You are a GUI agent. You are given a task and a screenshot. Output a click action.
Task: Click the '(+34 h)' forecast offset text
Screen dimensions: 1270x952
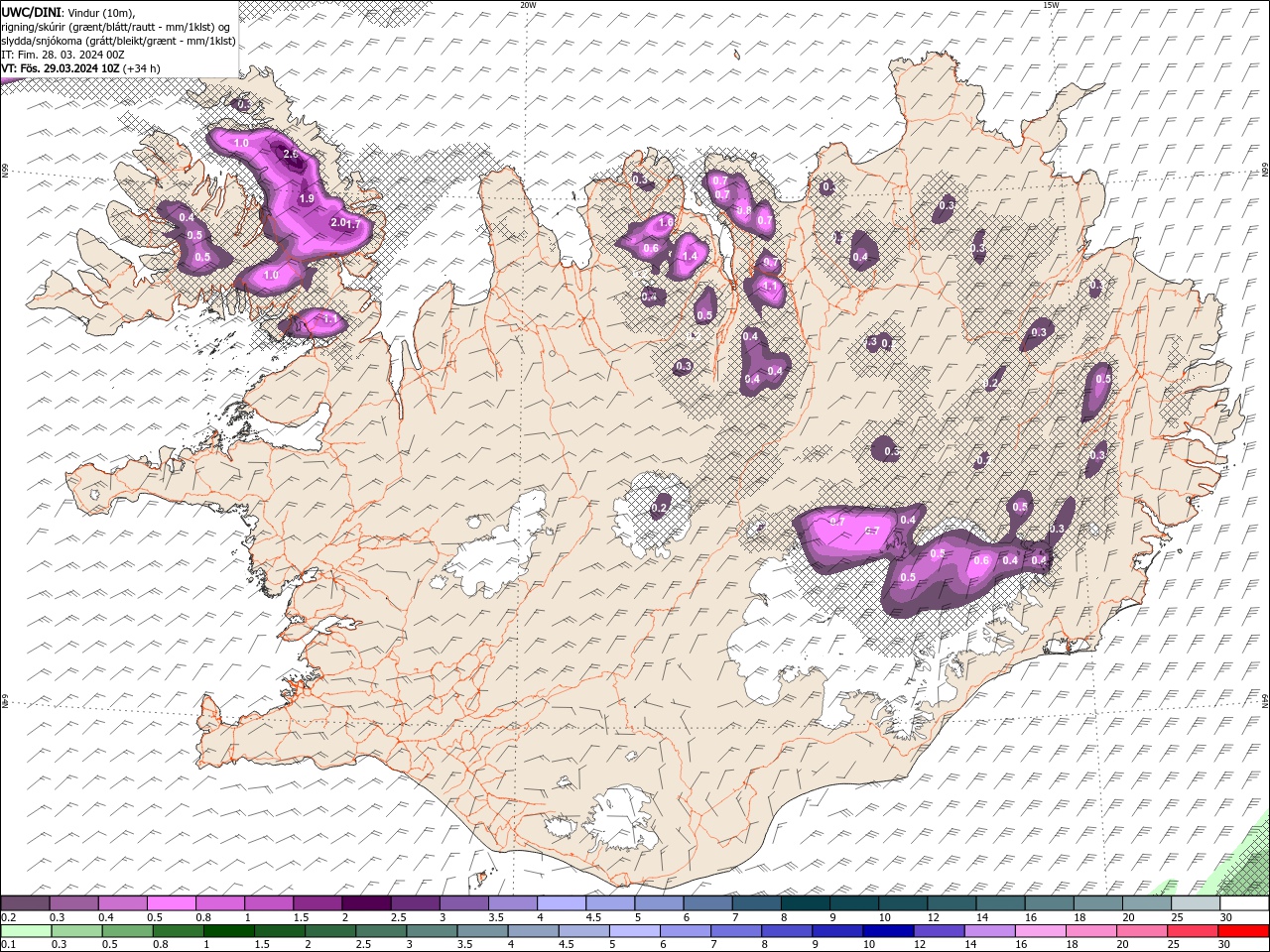point(142,68)
